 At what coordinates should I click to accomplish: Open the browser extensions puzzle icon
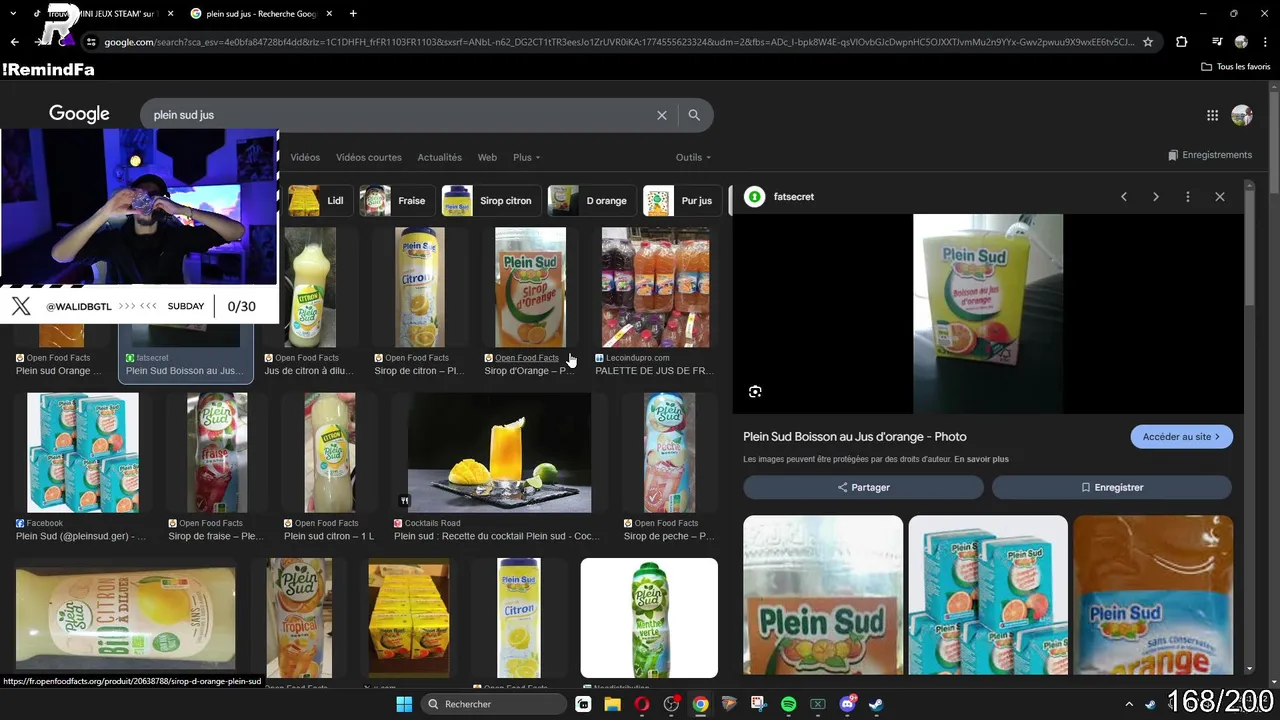[1181, 42]
